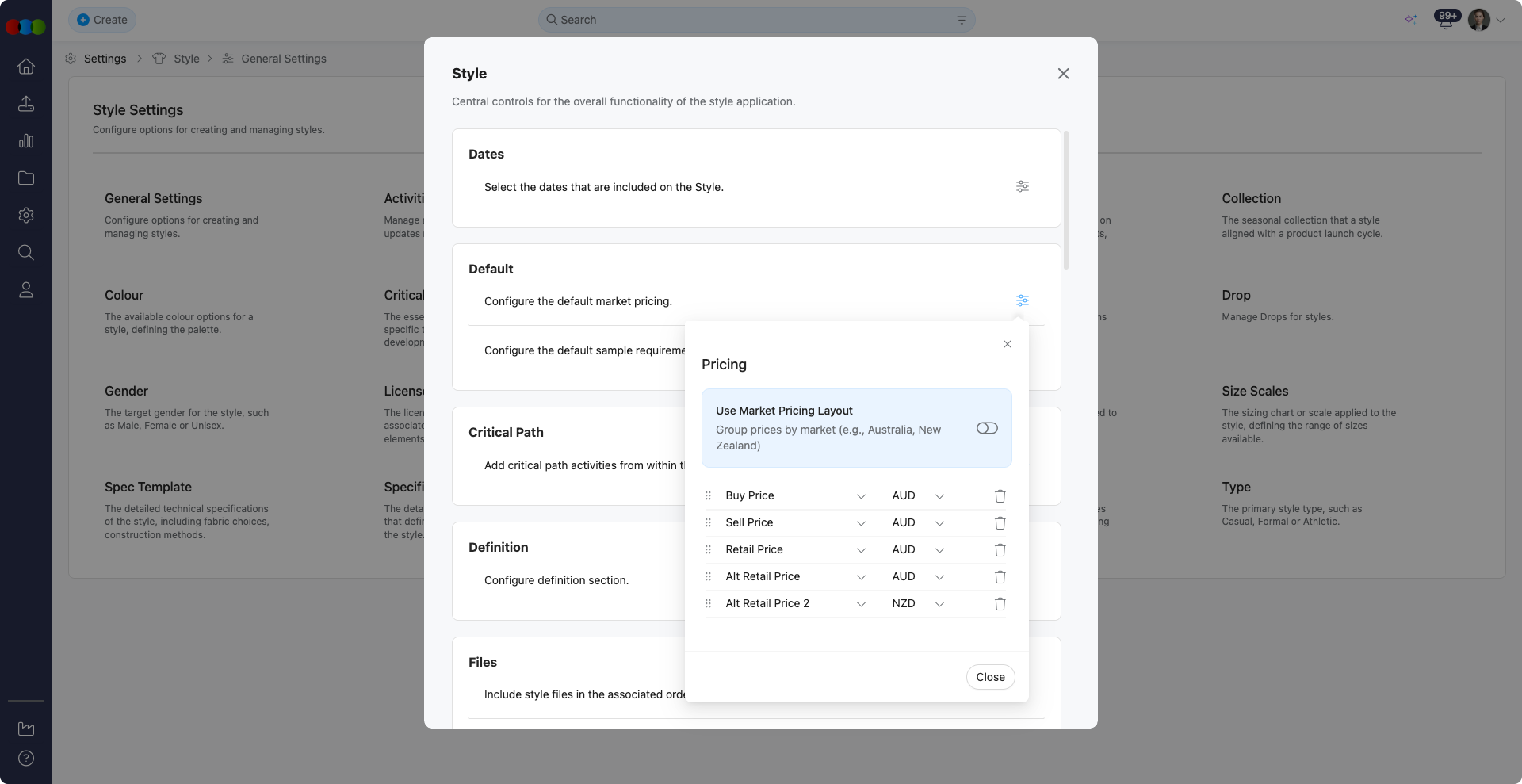1522x784 pixels.
Task: Expand the user profile chevron top right
Action: (1501, 20)
